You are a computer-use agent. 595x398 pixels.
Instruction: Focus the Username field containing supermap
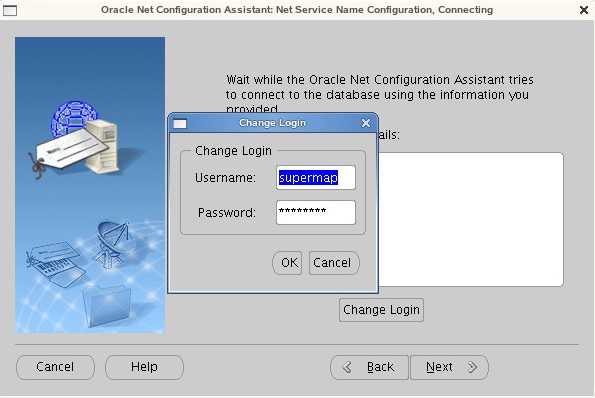click(x=316, y=178)
